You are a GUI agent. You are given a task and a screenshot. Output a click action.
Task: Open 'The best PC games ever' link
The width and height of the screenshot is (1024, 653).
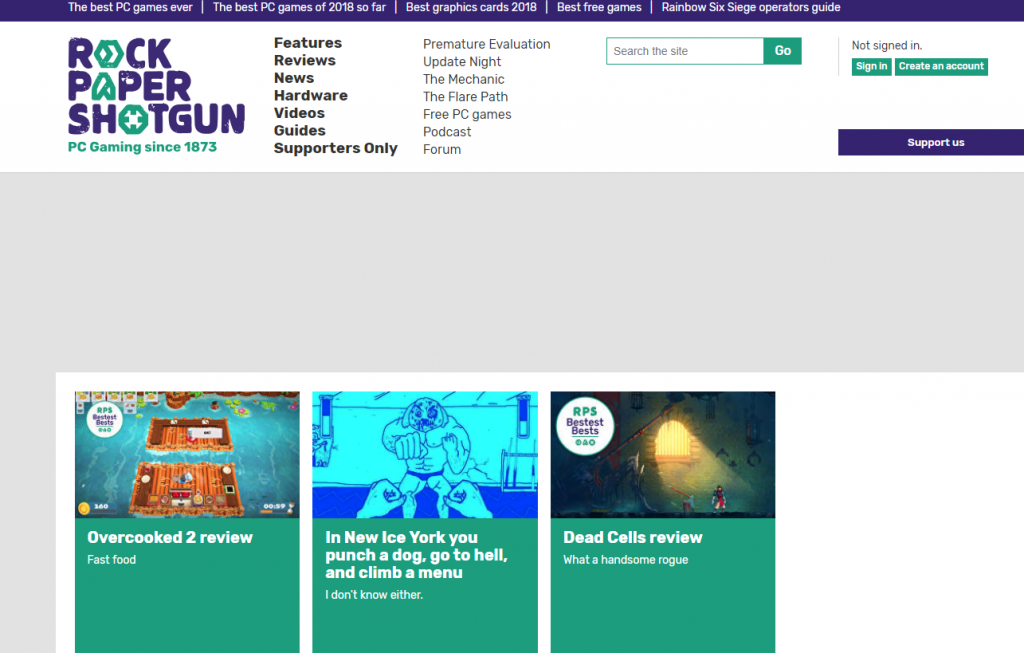(130, 7)
